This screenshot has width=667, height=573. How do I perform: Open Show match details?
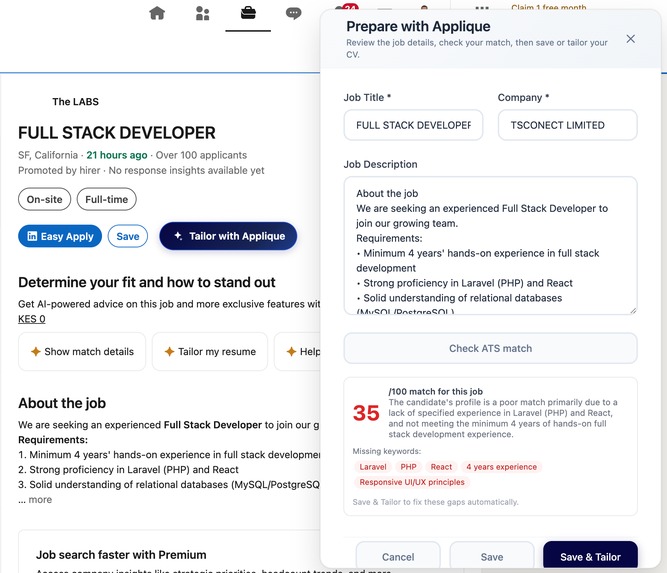point(82,351)
